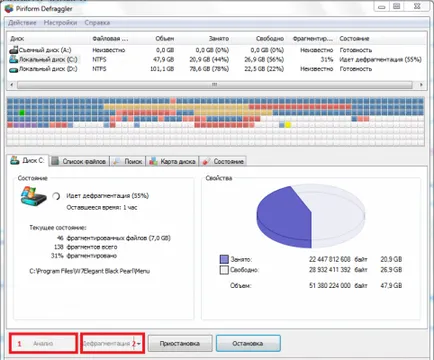434x360 pixels.
Task: Click the '101,1 GB' volume cell
Action: 162,69
